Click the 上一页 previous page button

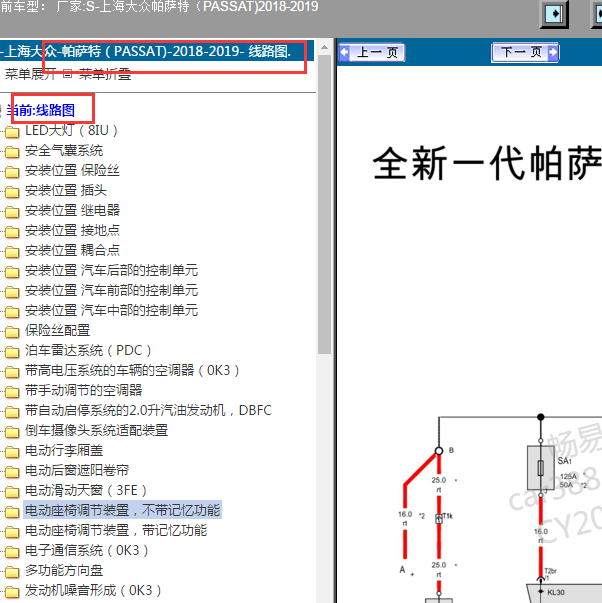pyautogui.click(x=372, y=52)
